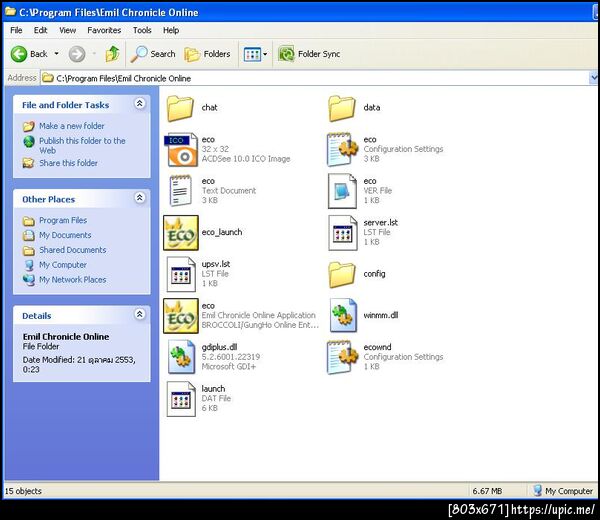
Task: Open the Search pane
Action: (153, 54)
